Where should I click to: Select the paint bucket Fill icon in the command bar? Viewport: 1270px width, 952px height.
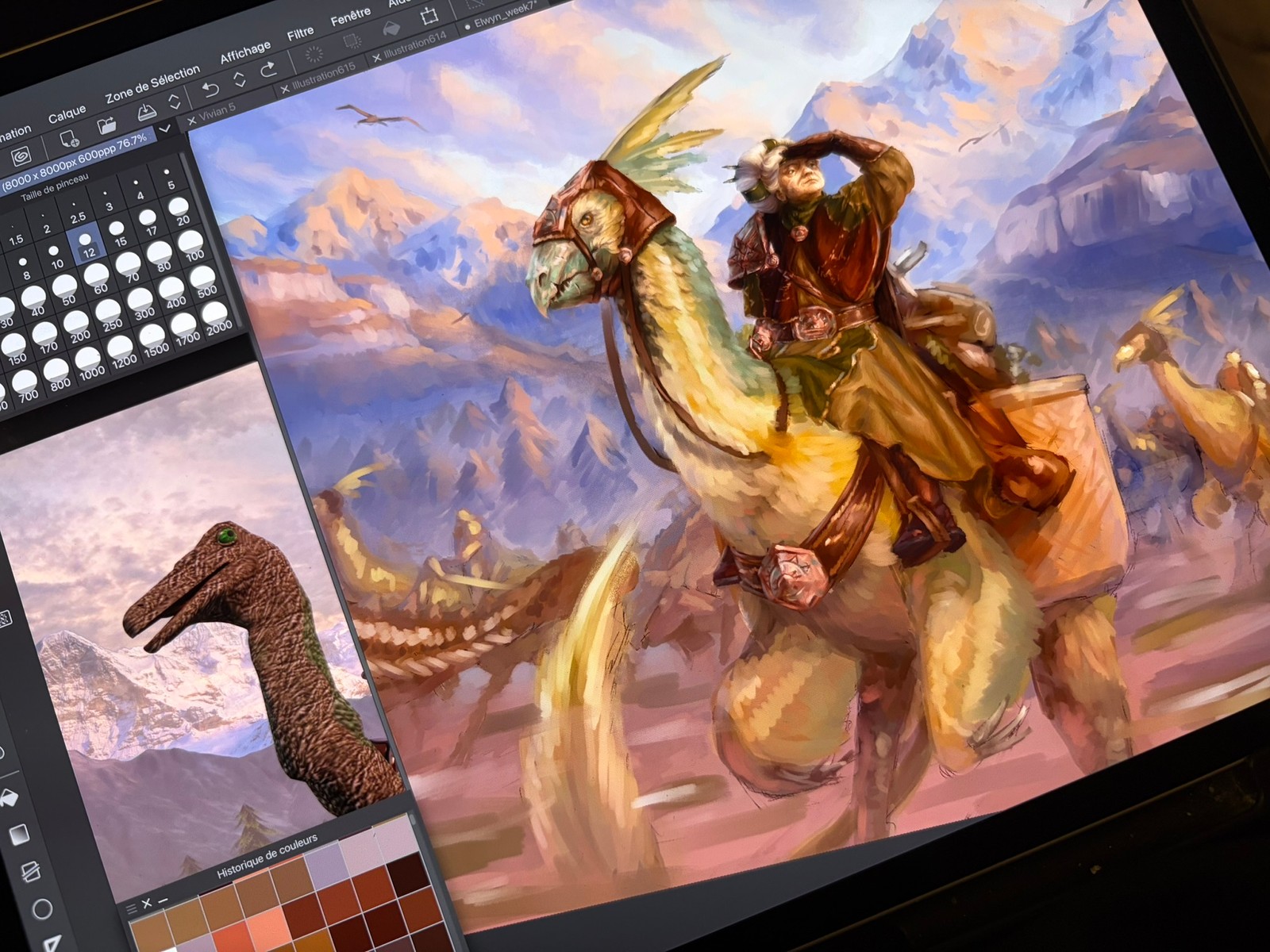tap(391, 29)
